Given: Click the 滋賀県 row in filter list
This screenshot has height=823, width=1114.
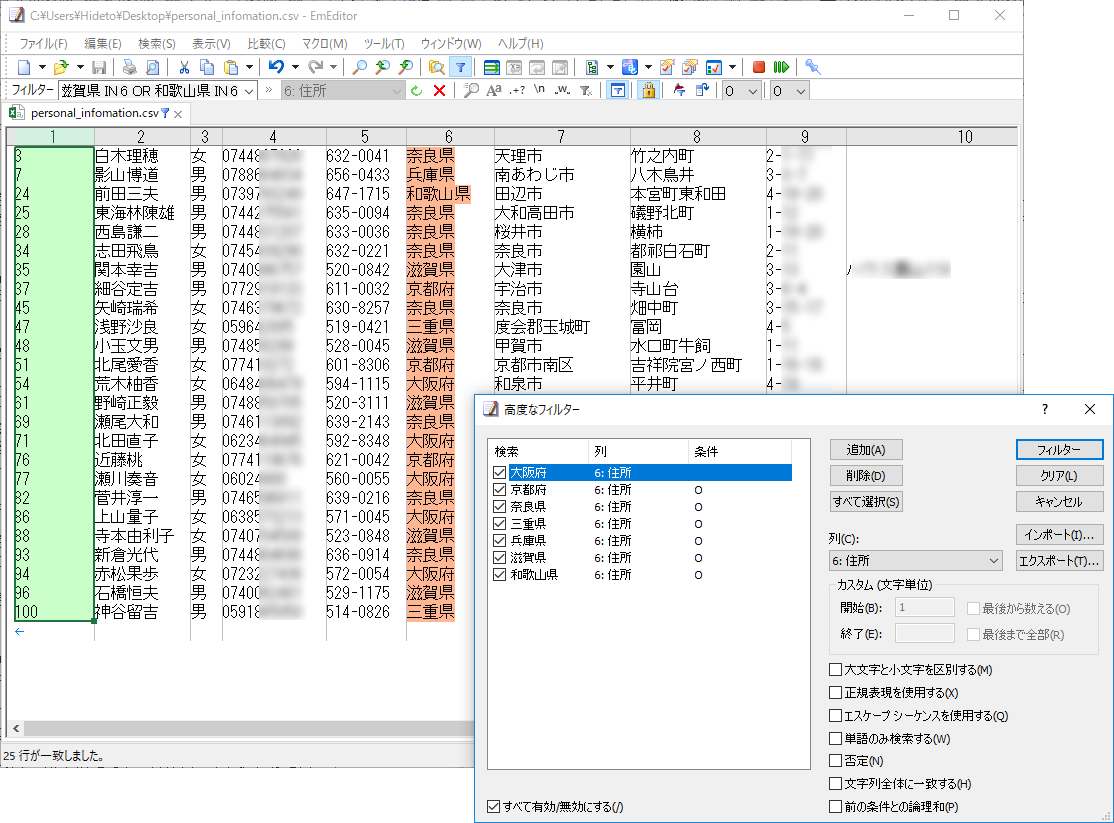Looking at the screenshot, I should click(640, 558).
